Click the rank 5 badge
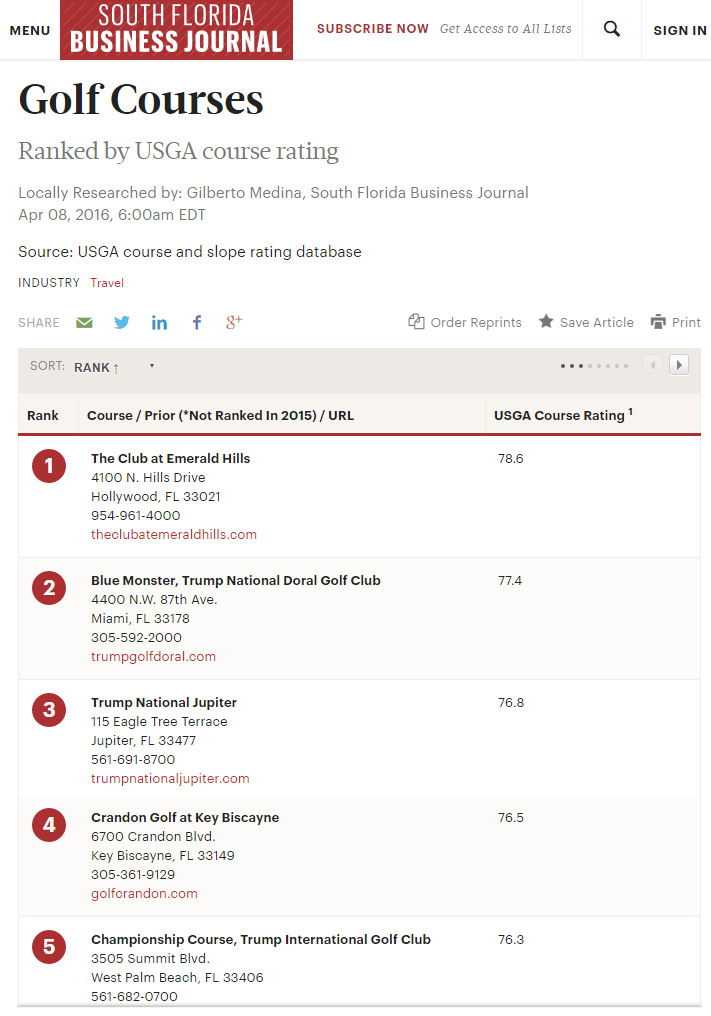This screenshot has height=1016, width=711. click(49, 947)
